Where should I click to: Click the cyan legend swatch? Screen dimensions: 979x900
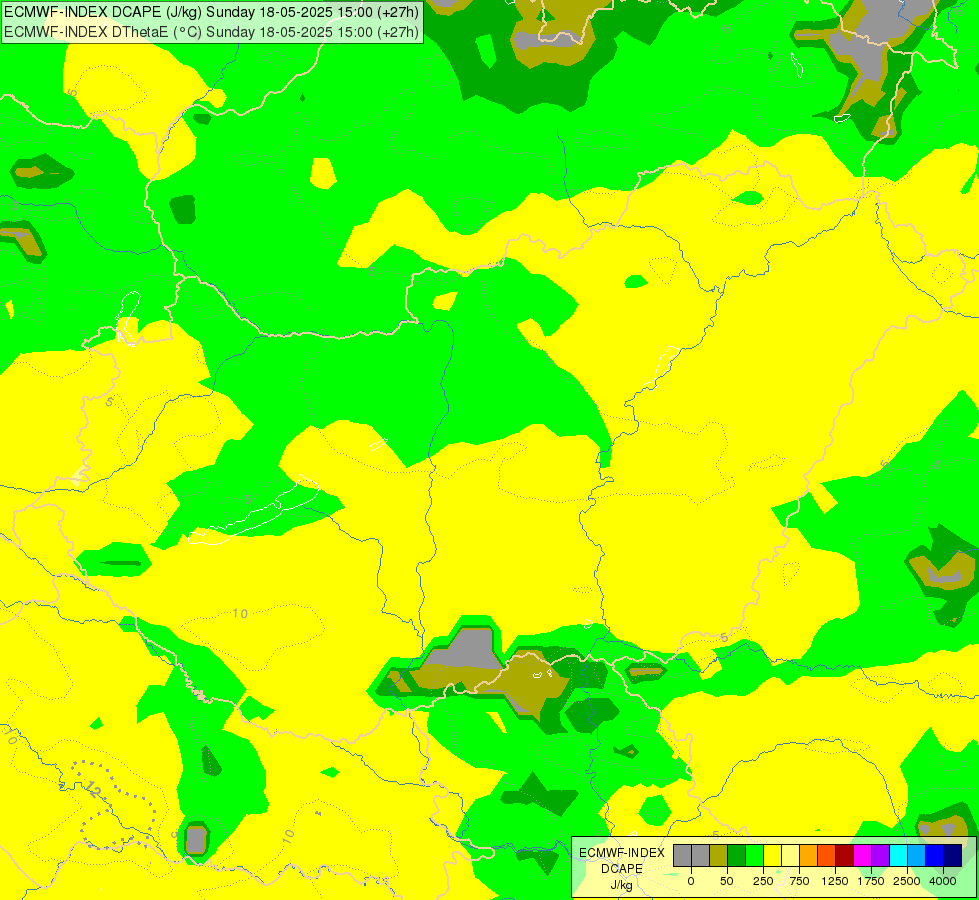click(x=898, y=856)
